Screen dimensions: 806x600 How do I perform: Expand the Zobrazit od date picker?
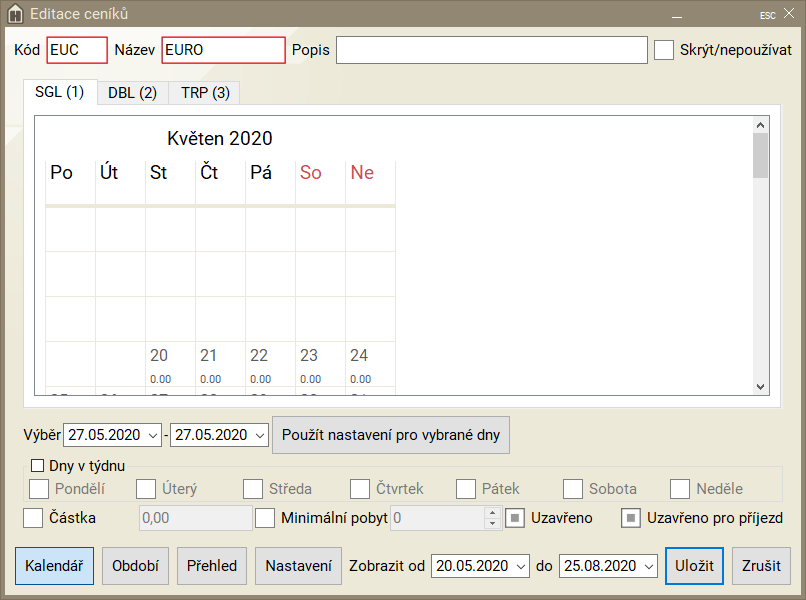tap(519, 566)
